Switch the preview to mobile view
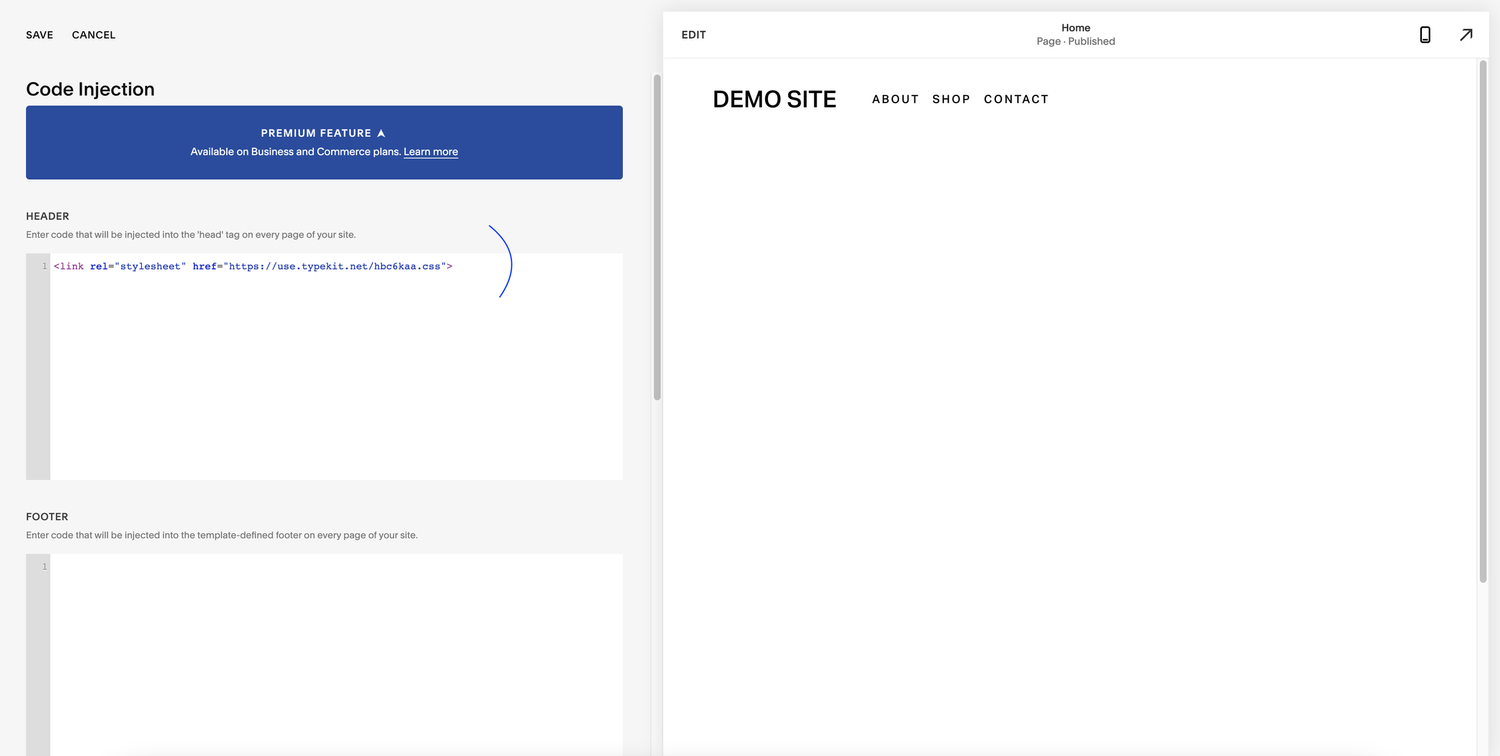1500x756 pixels. click(1424, 34)
